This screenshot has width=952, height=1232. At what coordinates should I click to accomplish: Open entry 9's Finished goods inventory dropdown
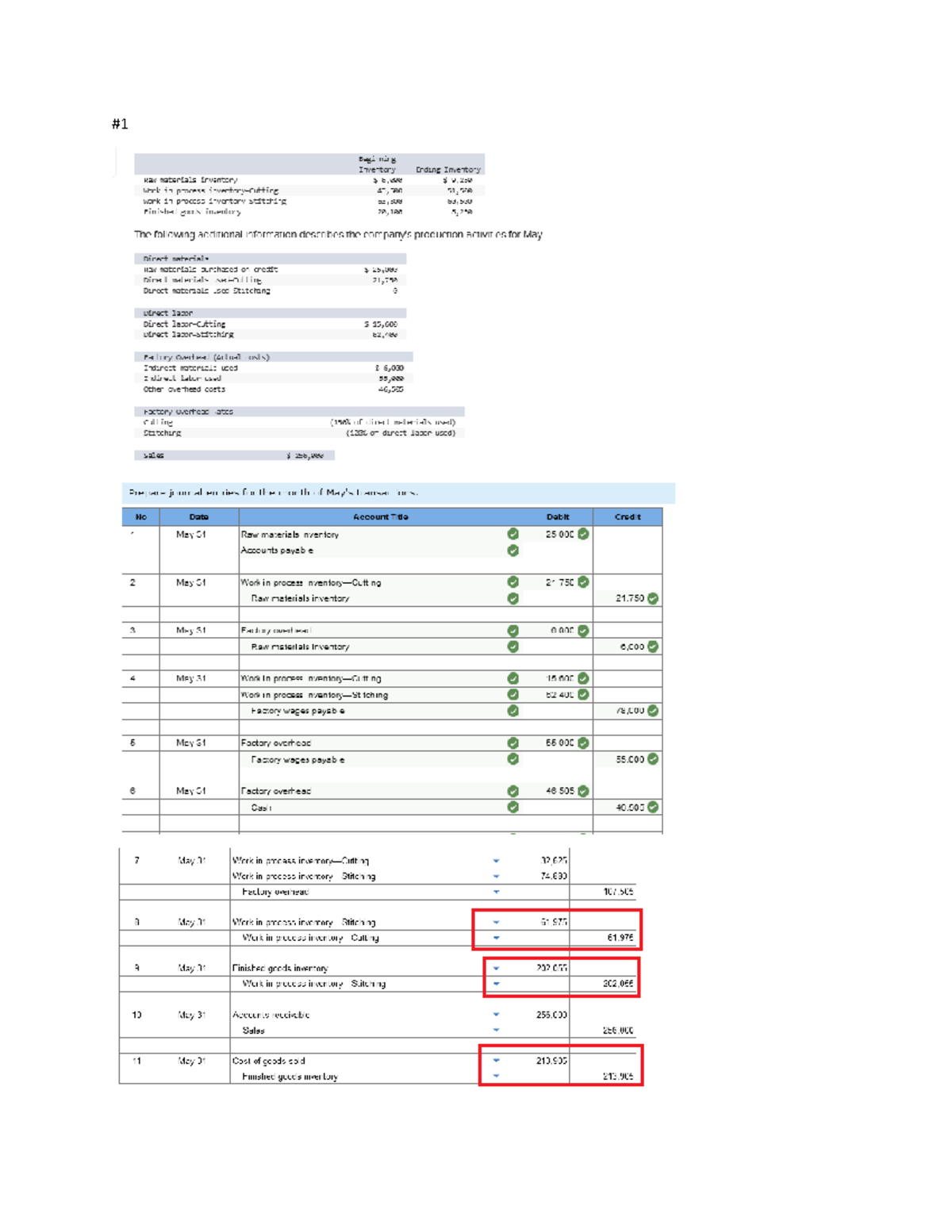pyautogui.click(x=496, y=969)
